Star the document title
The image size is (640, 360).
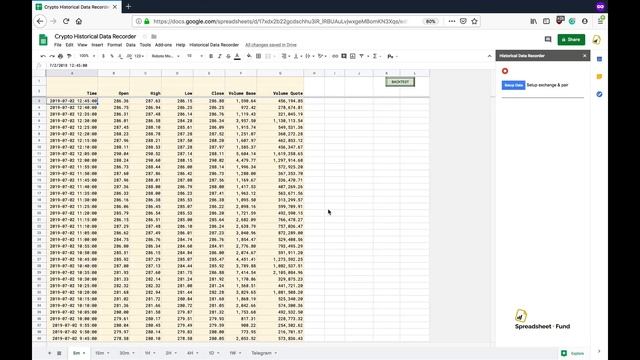144,36
